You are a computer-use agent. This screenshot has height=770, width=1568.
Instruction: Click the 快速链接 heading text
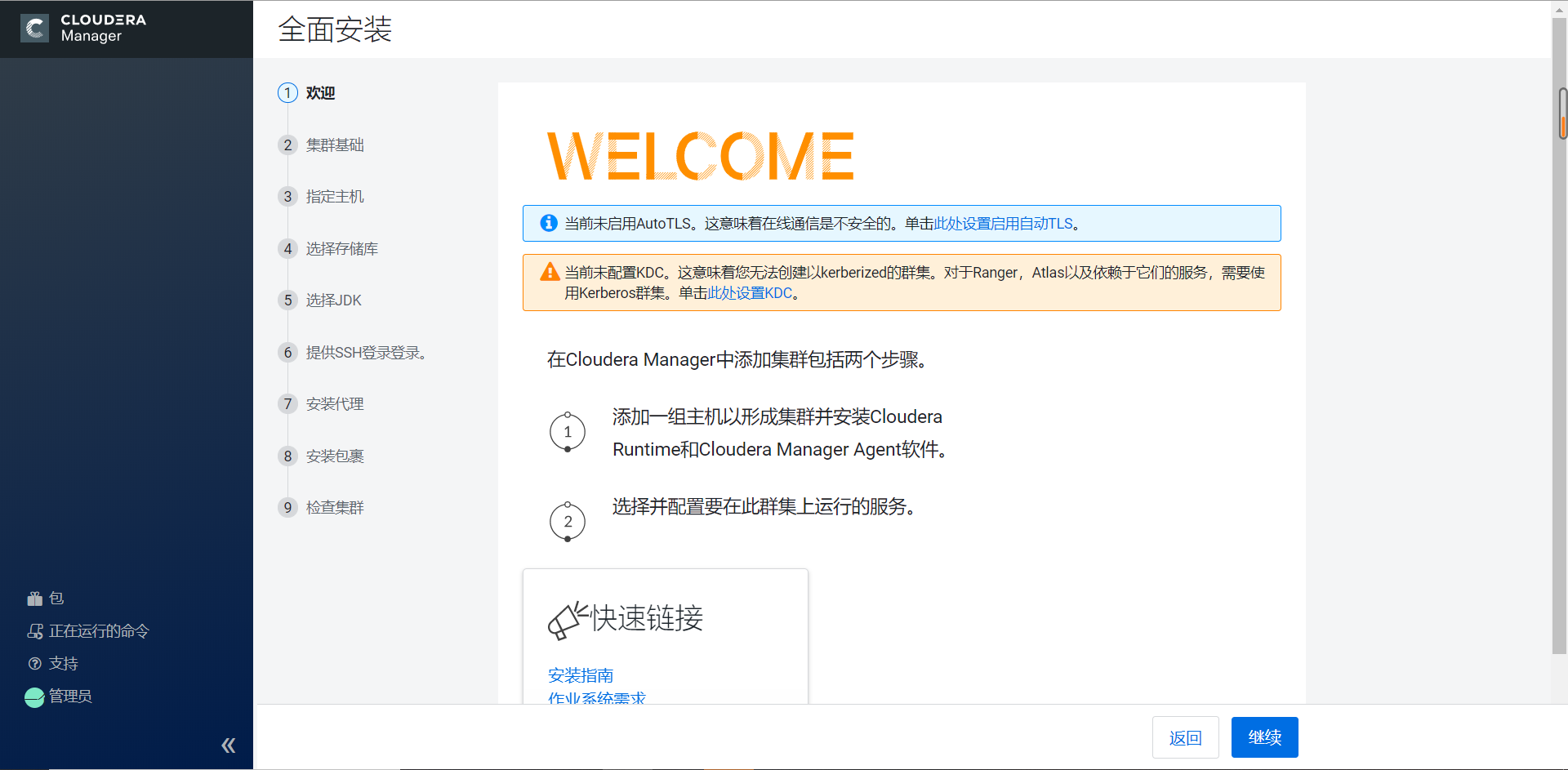(x=647, y=618)
